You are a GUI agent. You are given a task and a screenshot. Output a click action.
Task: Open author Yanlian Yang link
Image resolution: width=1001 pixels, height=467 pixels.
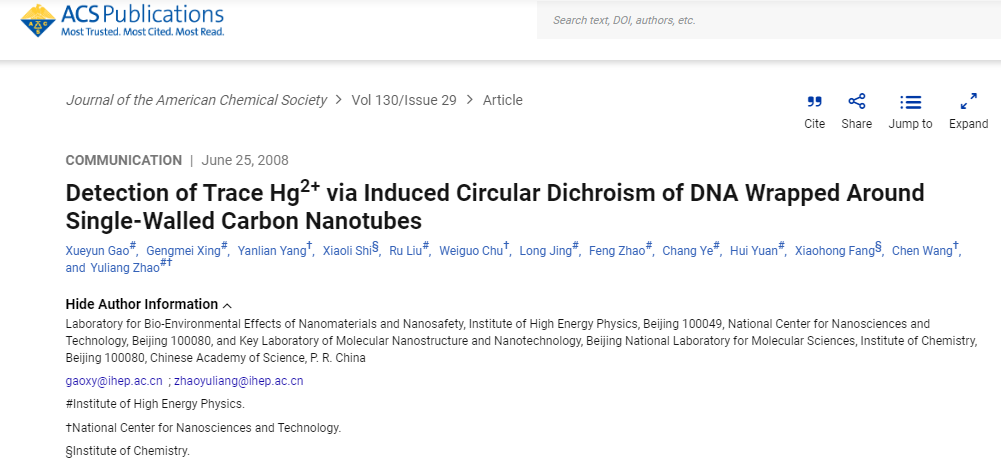(x=272, y=251)
